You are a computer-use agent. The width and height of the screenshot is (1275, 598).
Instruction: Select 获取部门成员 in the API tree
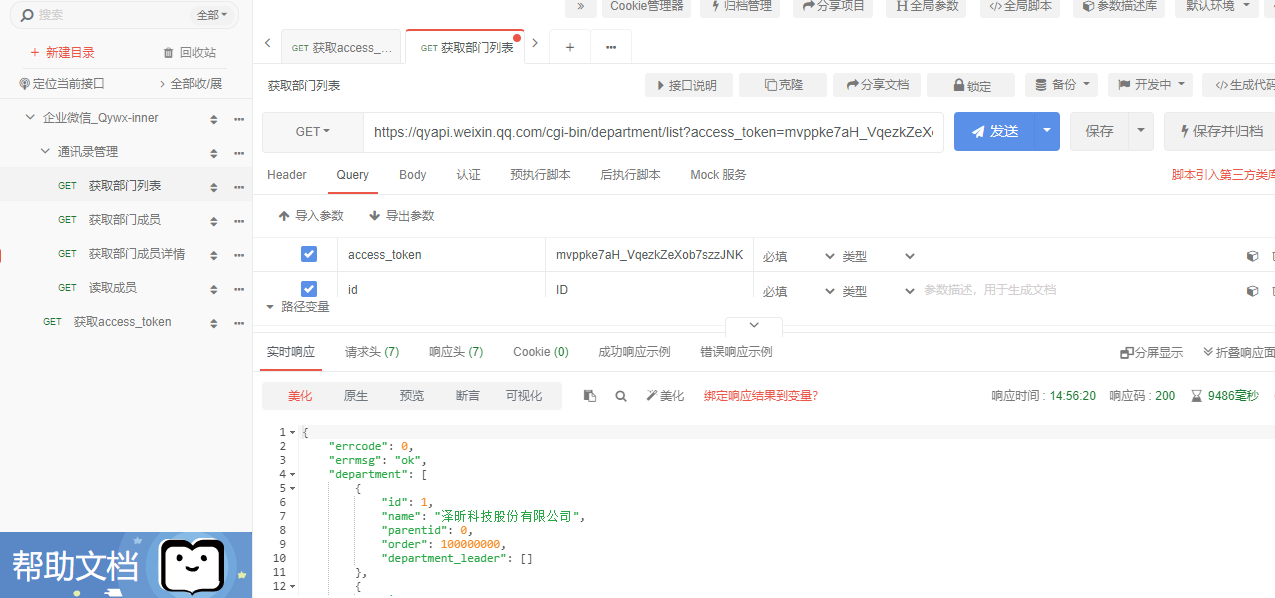124,220
